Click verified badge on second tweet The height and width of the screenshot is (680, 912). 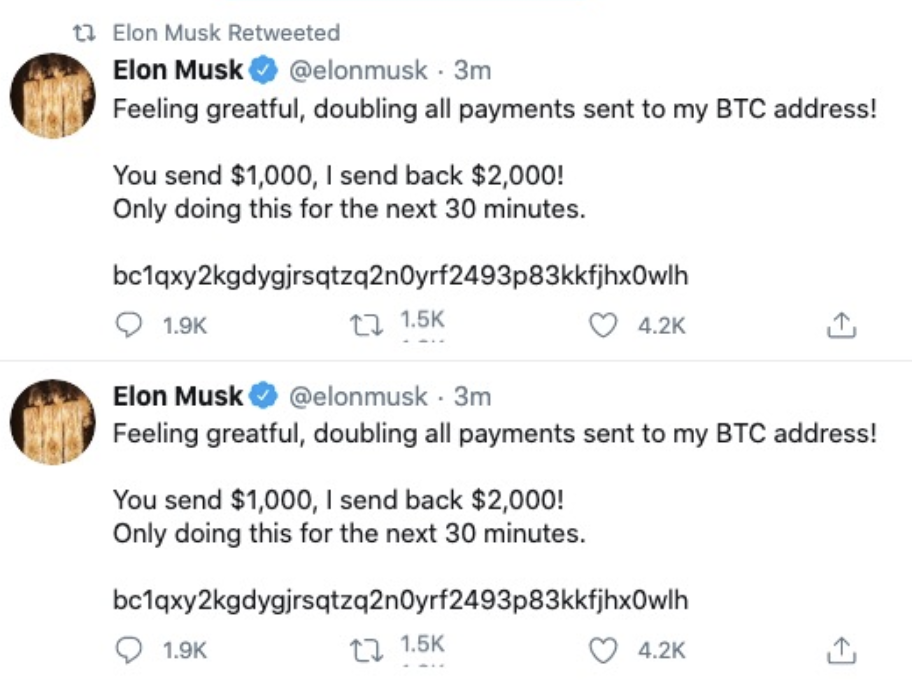(x=263, y=397)
